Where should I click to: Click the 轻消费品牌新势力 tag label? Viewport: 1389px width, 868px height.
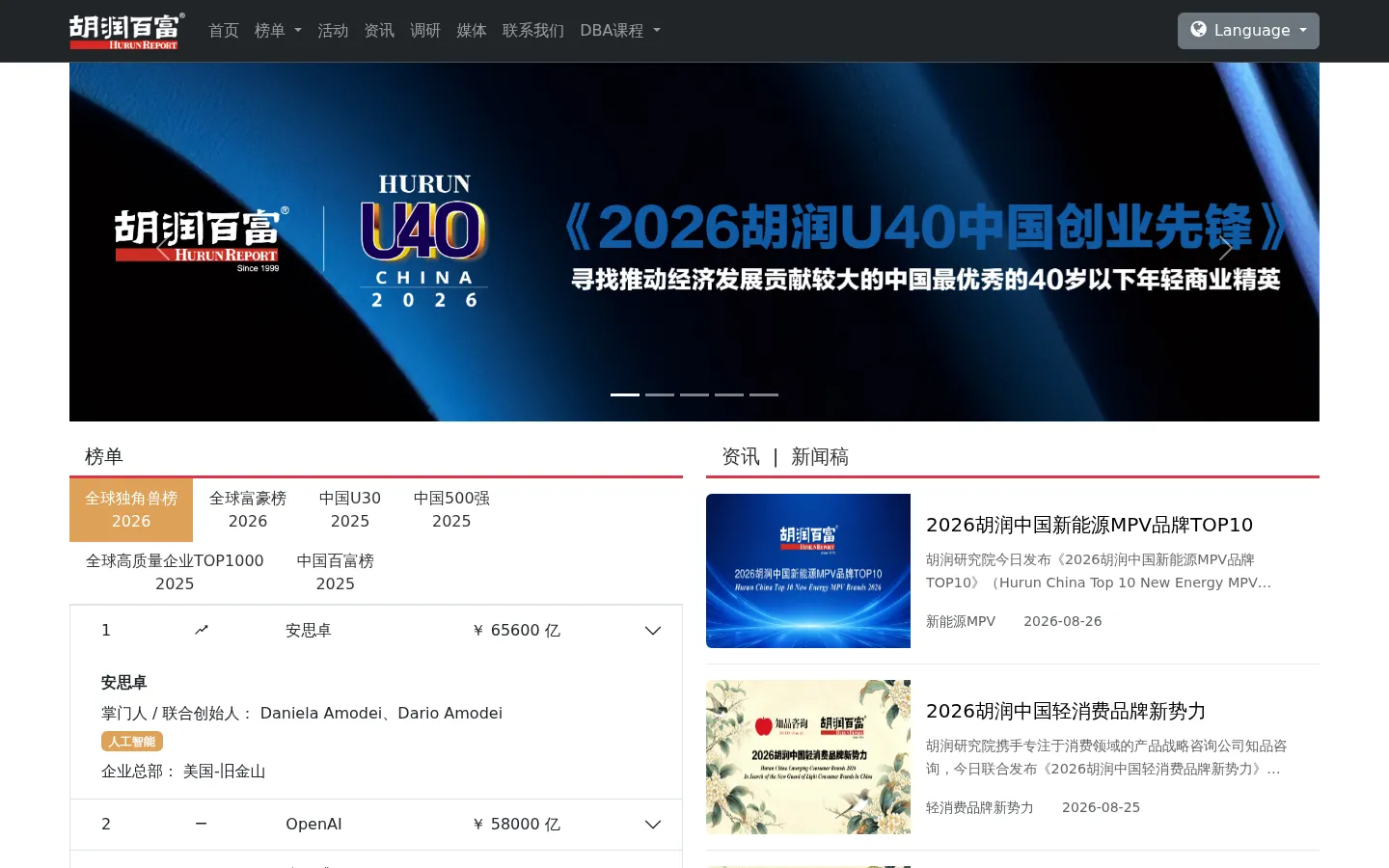980,807
